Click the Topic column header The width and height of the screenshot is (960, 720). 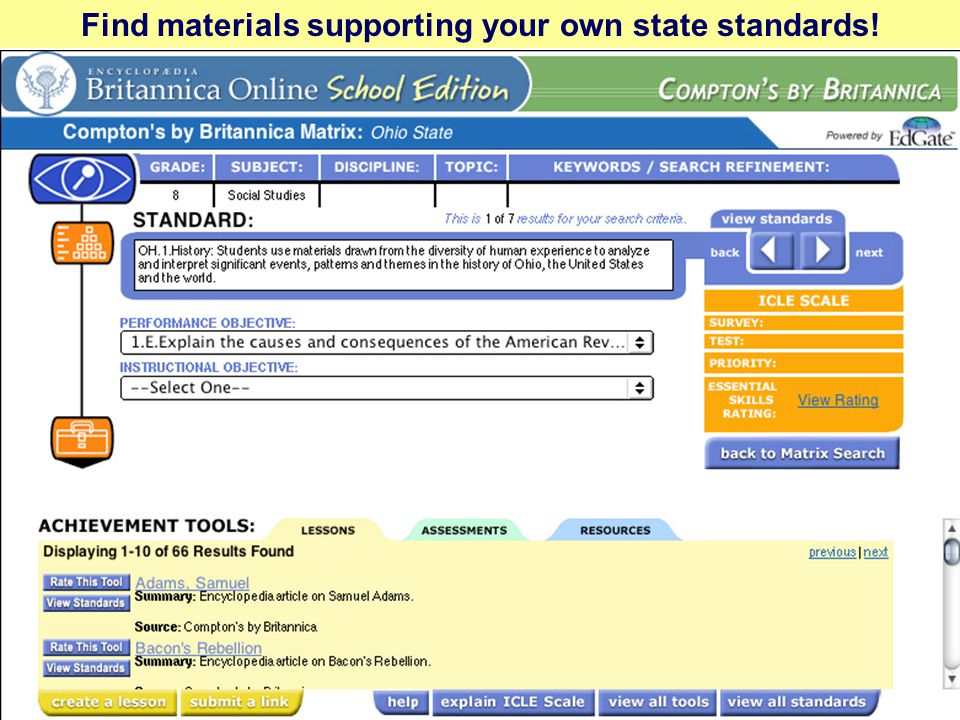point(471,167)
